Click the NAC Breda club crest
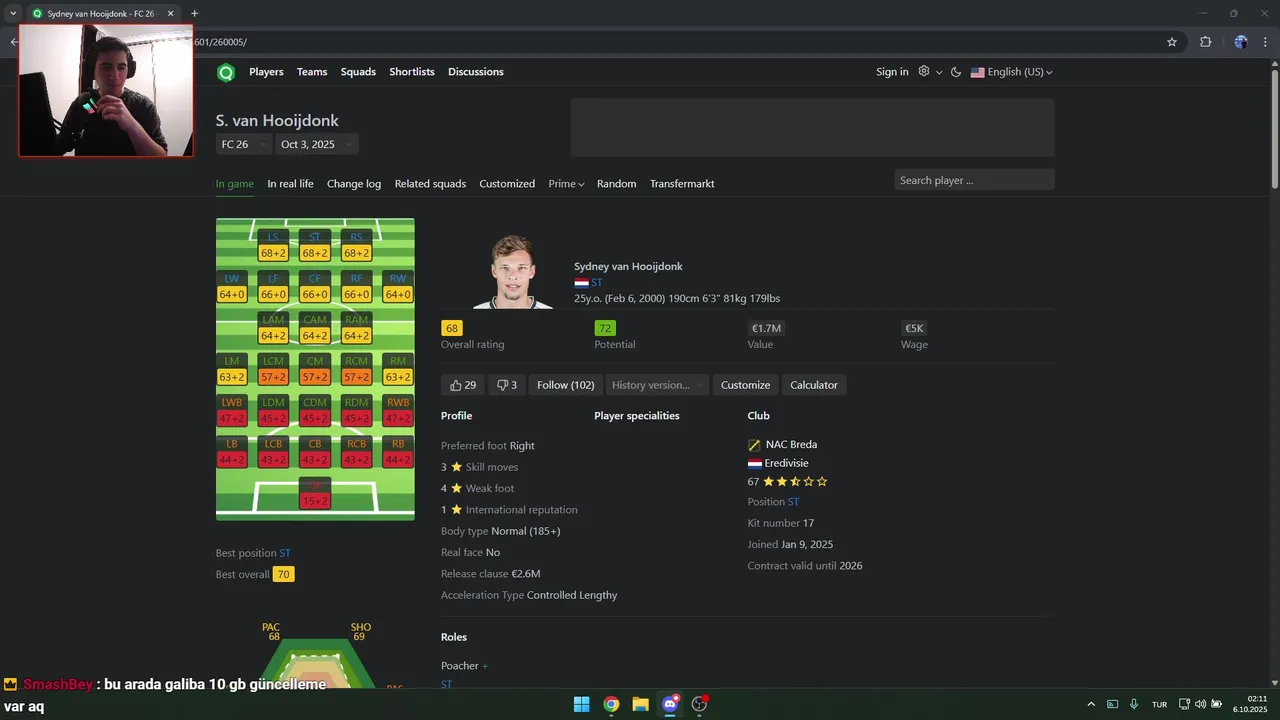 pyautogui.click(x=754, y=445)
